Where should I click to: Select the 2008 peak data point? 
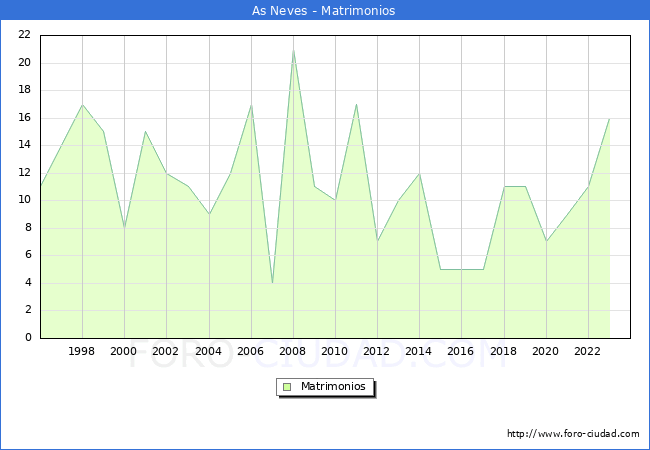point(293,50)
